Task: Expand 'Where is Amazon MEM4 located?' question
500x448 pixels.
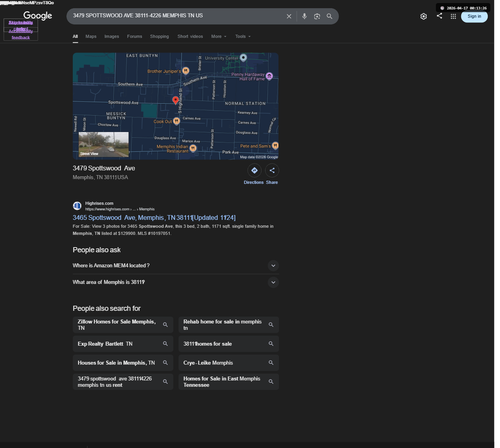Action: point(176,266)
